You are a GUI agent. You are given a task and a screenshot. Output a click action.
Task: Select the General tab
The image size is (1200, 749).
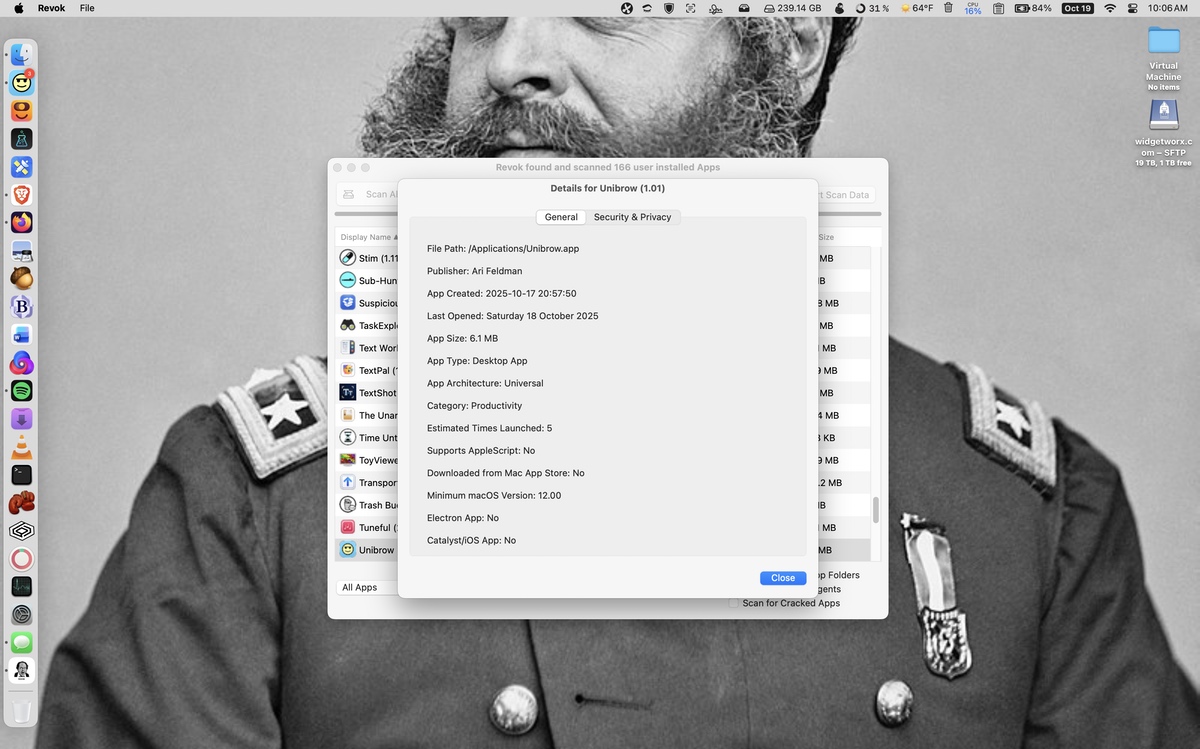point(561,217)
